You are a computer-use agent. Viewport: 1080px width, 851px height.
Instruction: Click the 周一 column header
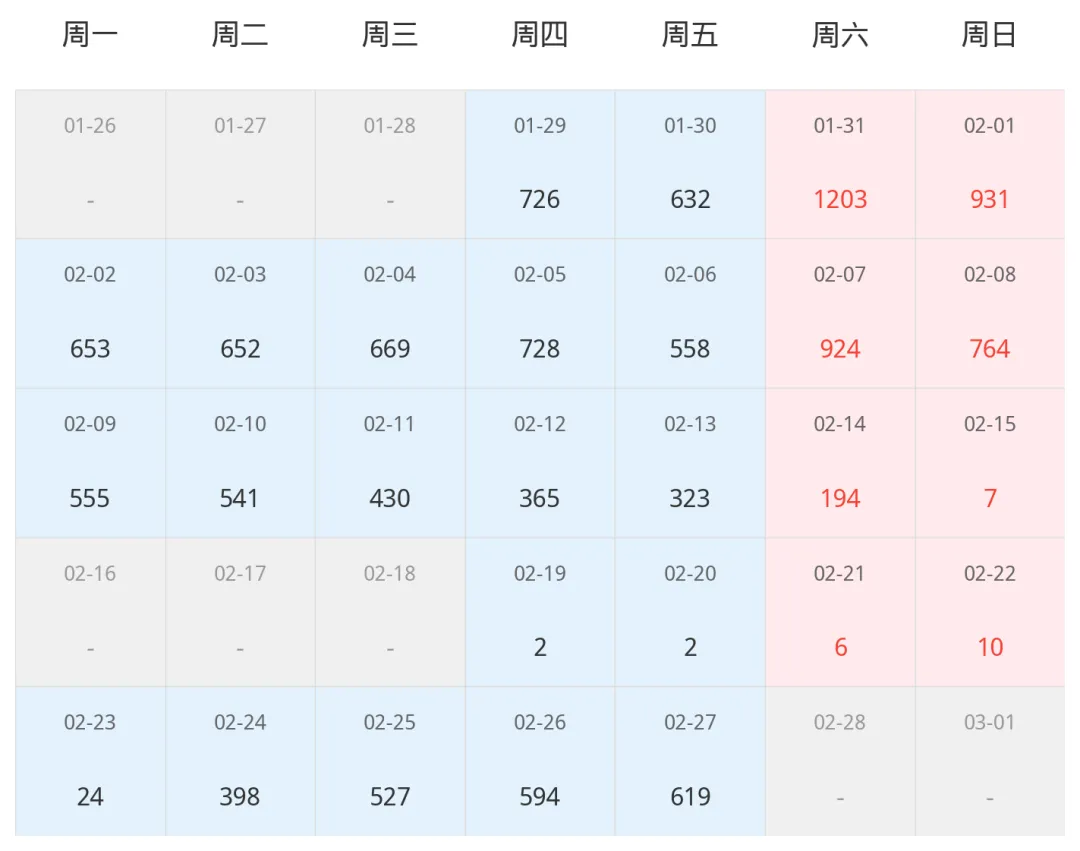click(x=90, y=34)
